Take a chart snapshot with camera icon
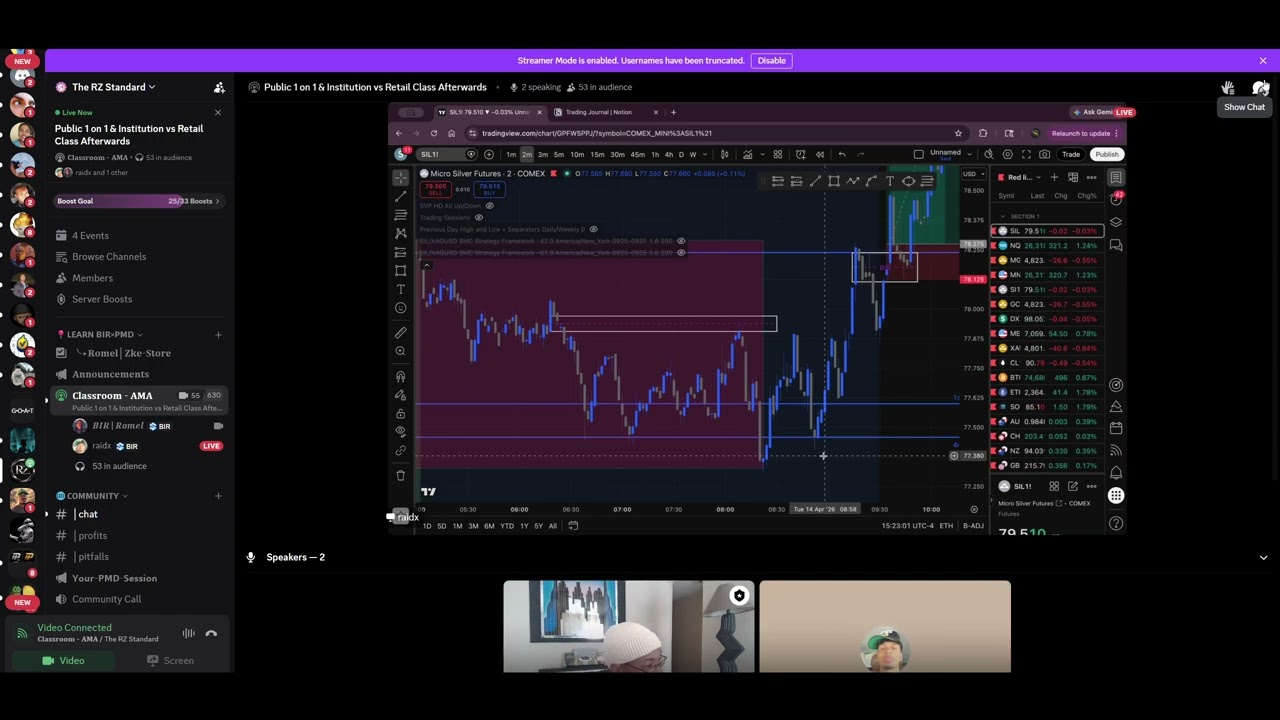Screen dimensions: 1280x720 1044,154
